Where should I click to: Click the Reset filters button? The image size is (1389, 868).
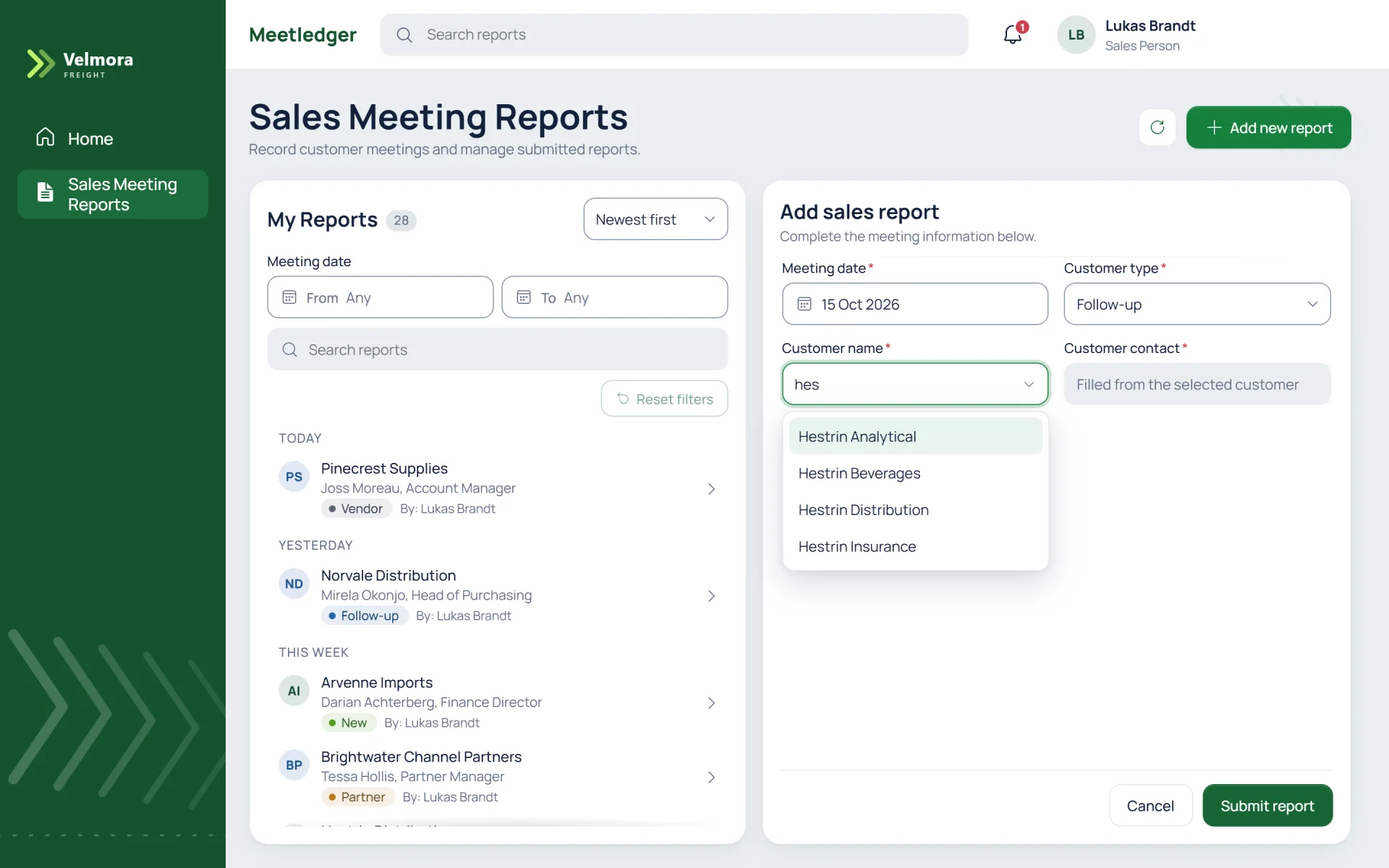[664, 399]
